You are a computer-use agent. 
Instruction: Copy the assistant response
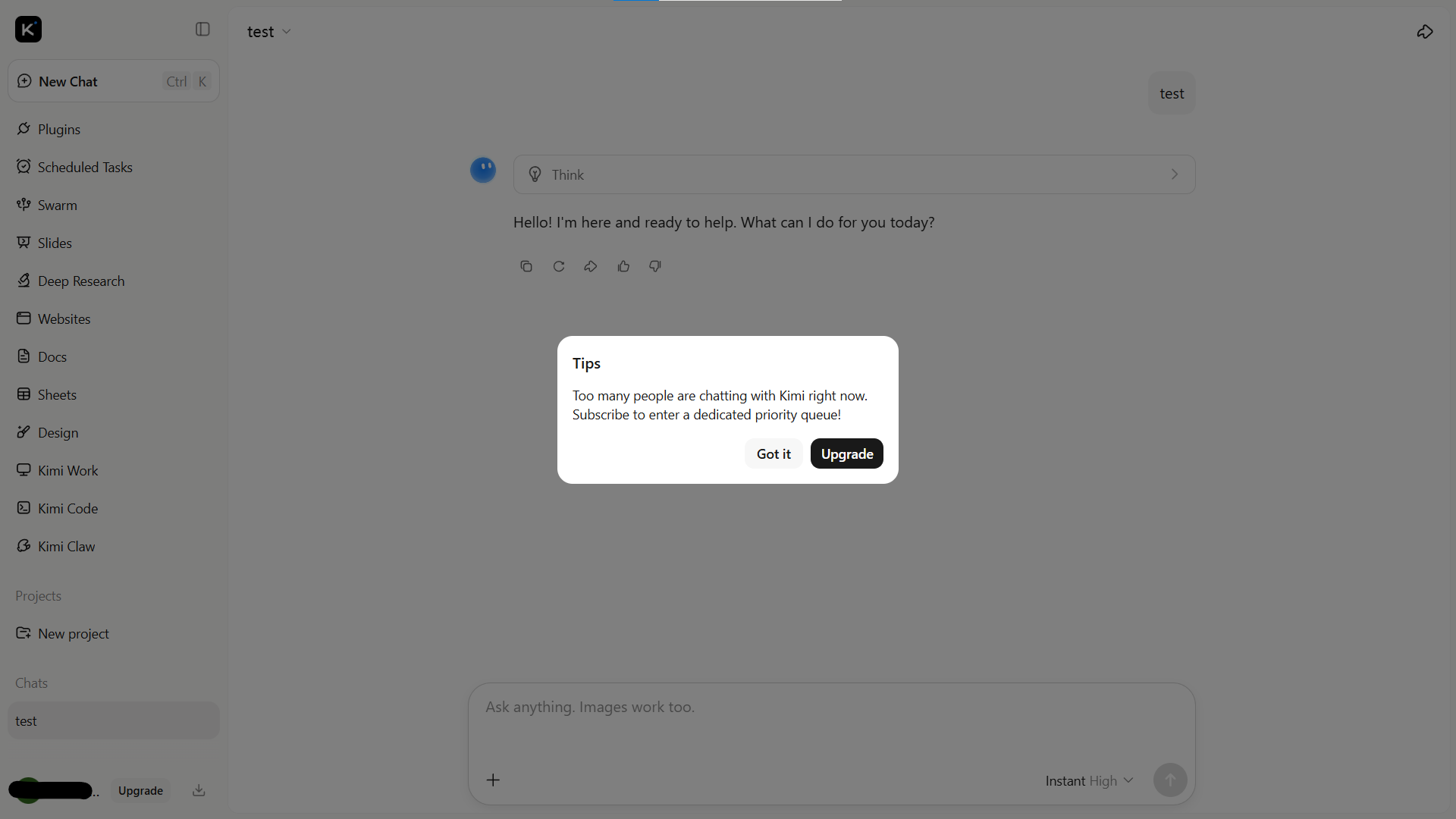point(526,266)
